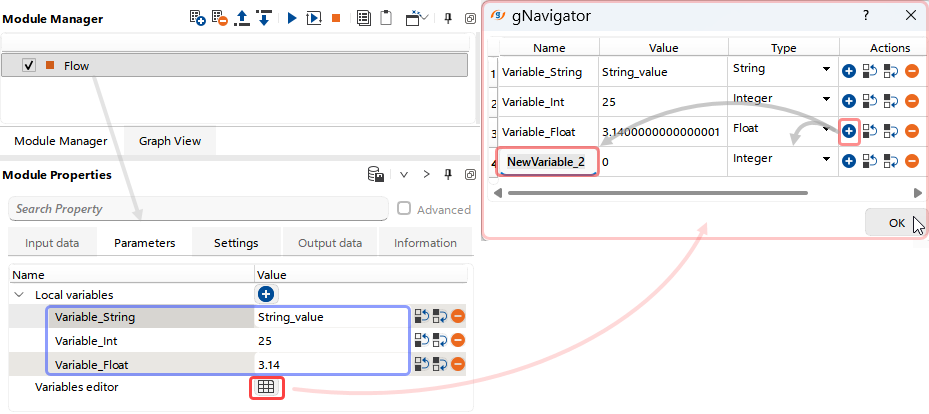Switch to the Module Manager tab
Screen dimensions: 929x414
click(x=61, y=141)
